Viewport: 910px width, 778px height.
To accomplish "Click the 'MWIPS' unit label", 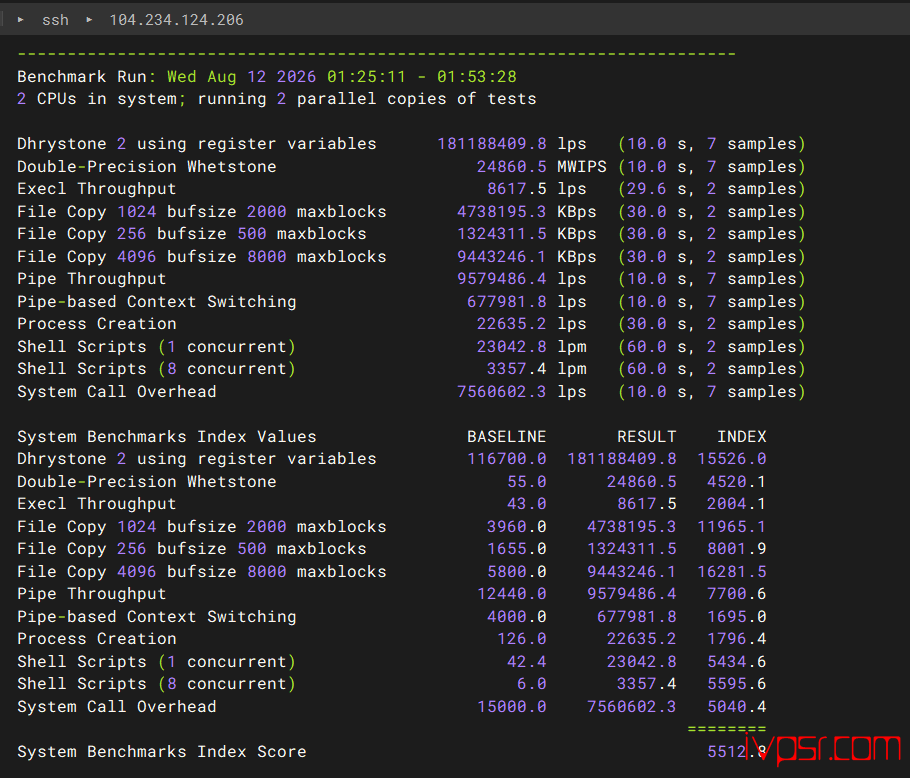I will coord(582,167).
